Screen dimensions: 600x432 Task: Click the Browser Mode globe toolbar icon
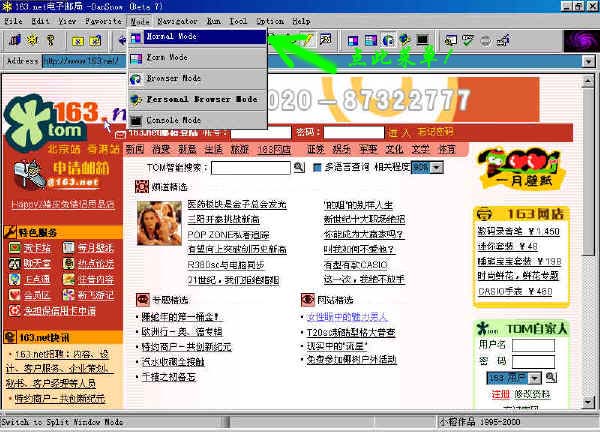pyautogui.click(x=388, y=40)
